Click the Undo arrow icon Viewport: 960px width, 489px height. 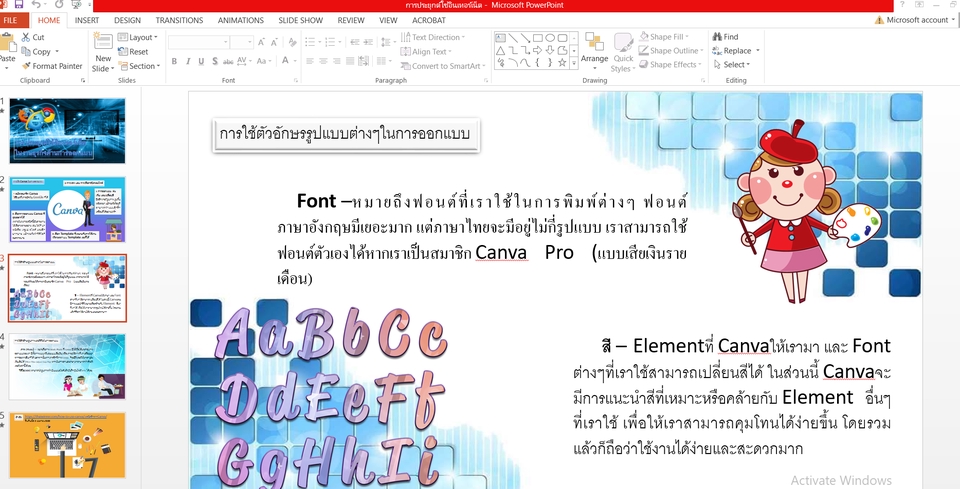click(x=36, y=5)
